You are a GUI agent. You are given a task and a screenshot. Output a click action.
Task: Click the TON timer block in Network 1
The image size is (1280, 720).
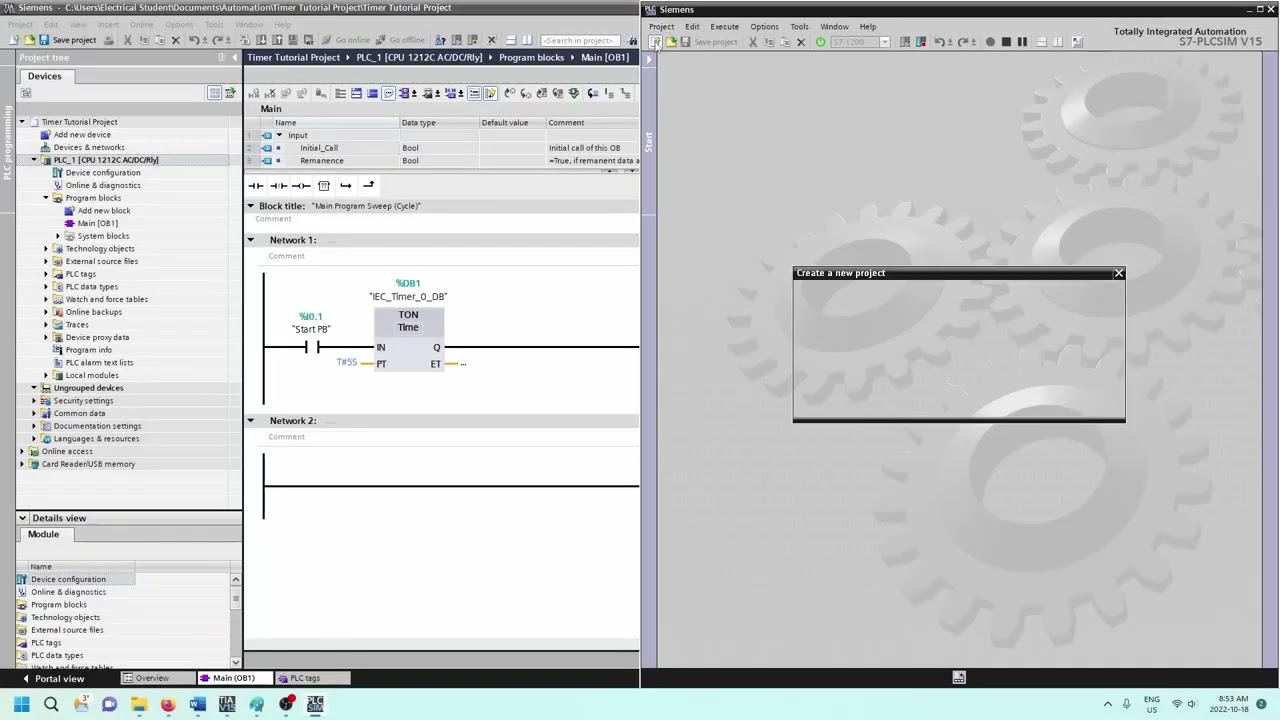[408, 339]
